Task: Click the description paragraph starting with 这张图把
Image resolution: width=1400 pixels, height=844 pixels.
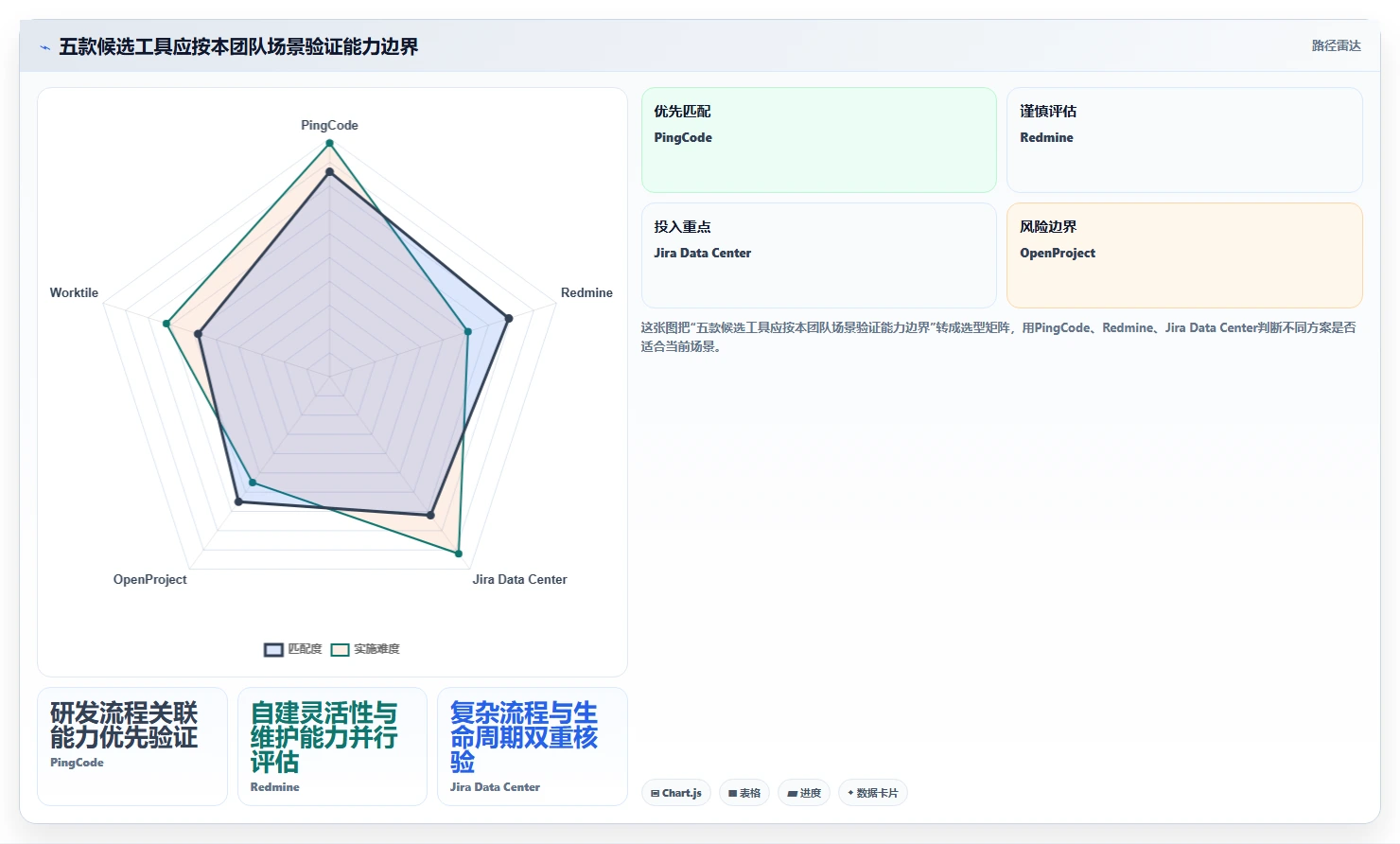Action: pos(999,337)
